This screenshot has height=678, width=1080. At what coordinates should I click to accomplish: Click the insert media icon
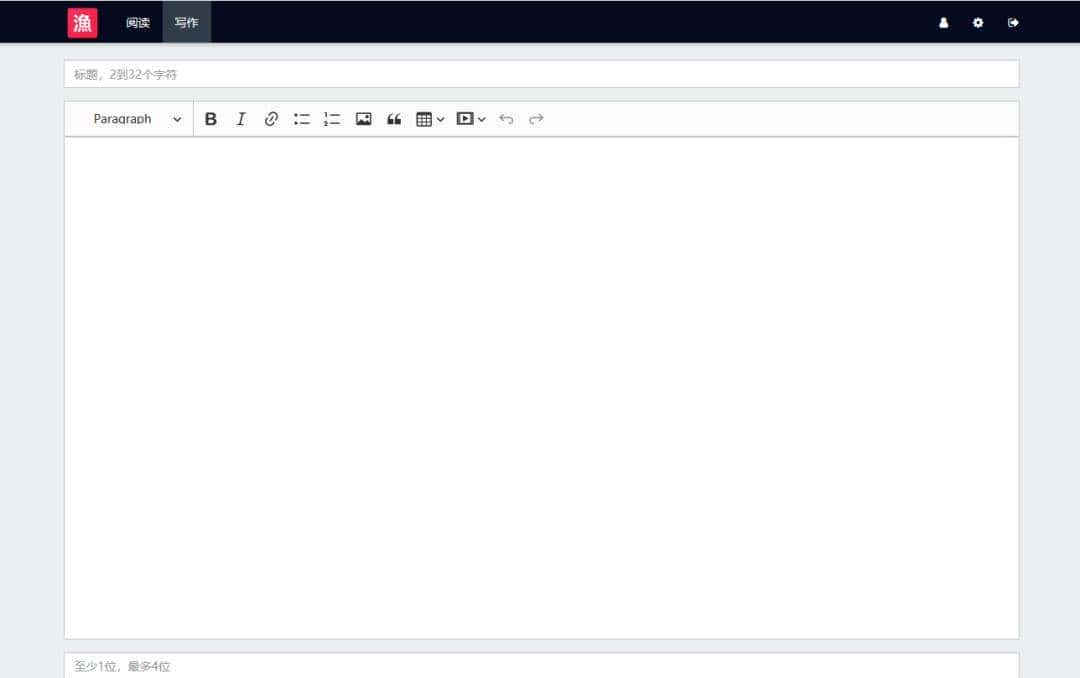(465, 119)
